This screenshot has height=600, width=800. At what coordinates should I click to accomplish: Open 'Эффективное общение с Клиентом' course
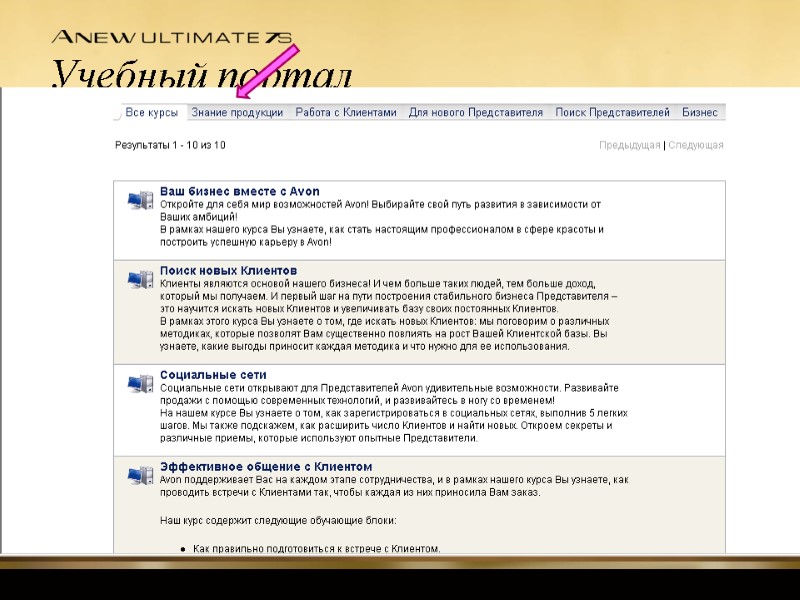266,467
